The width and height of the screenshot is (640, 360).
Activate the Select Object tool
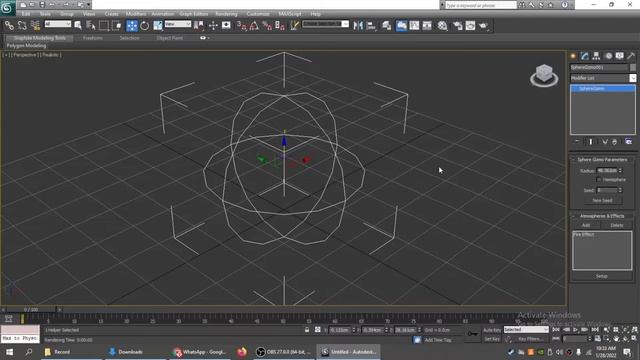[78, 26]
